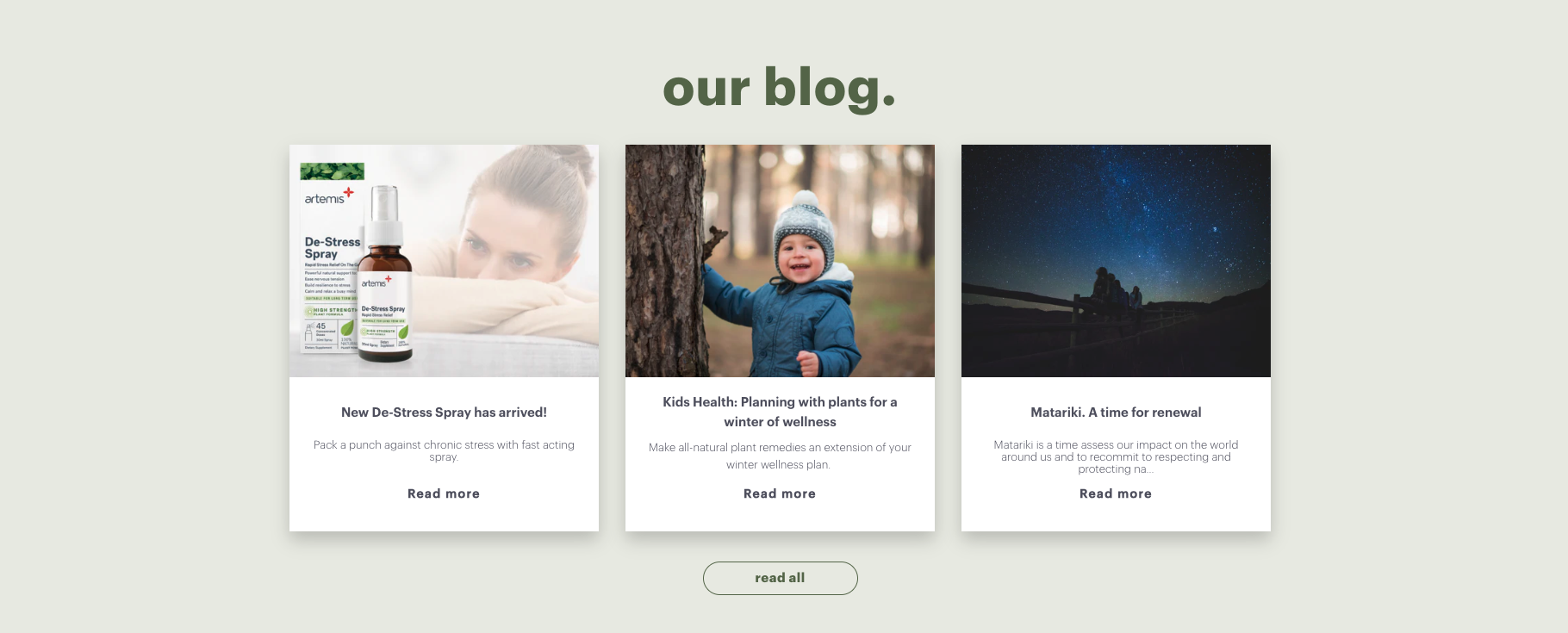Read more about the De-Stress Spray post
The image size is (1568, 633).
444,493
